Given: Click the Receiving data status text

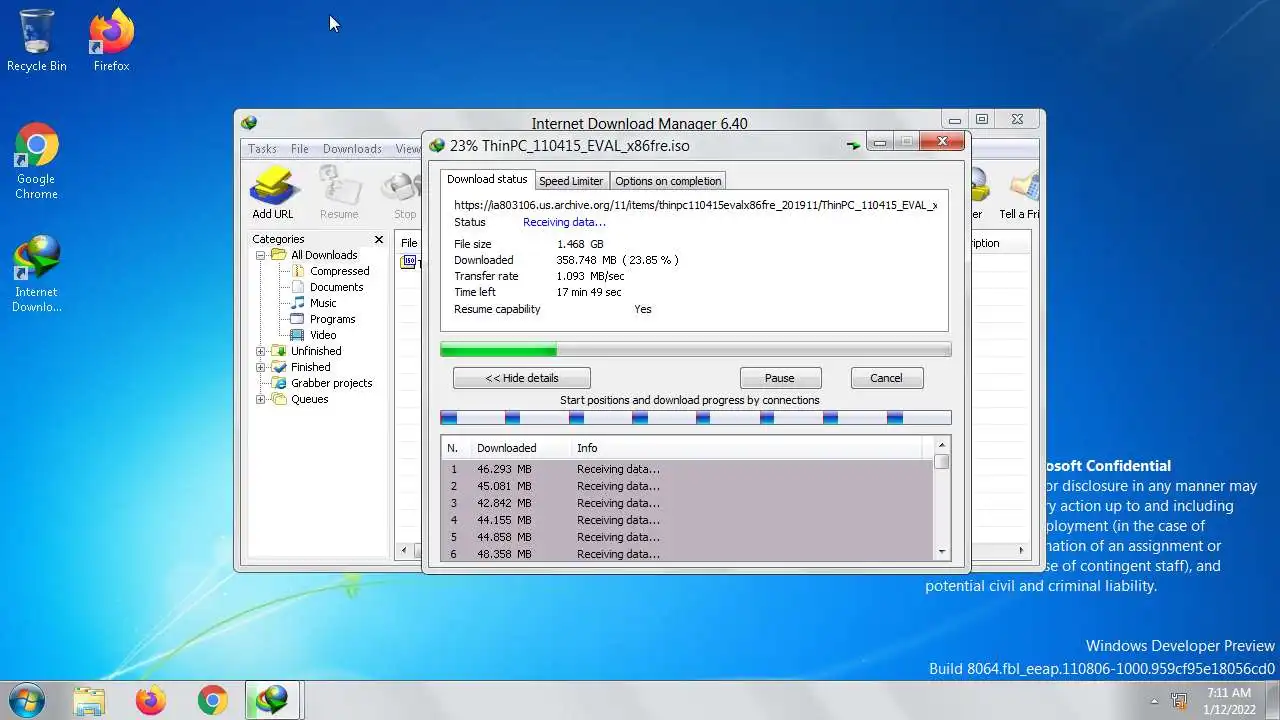Looking at the screenshot, I should [x=564, y=222].
